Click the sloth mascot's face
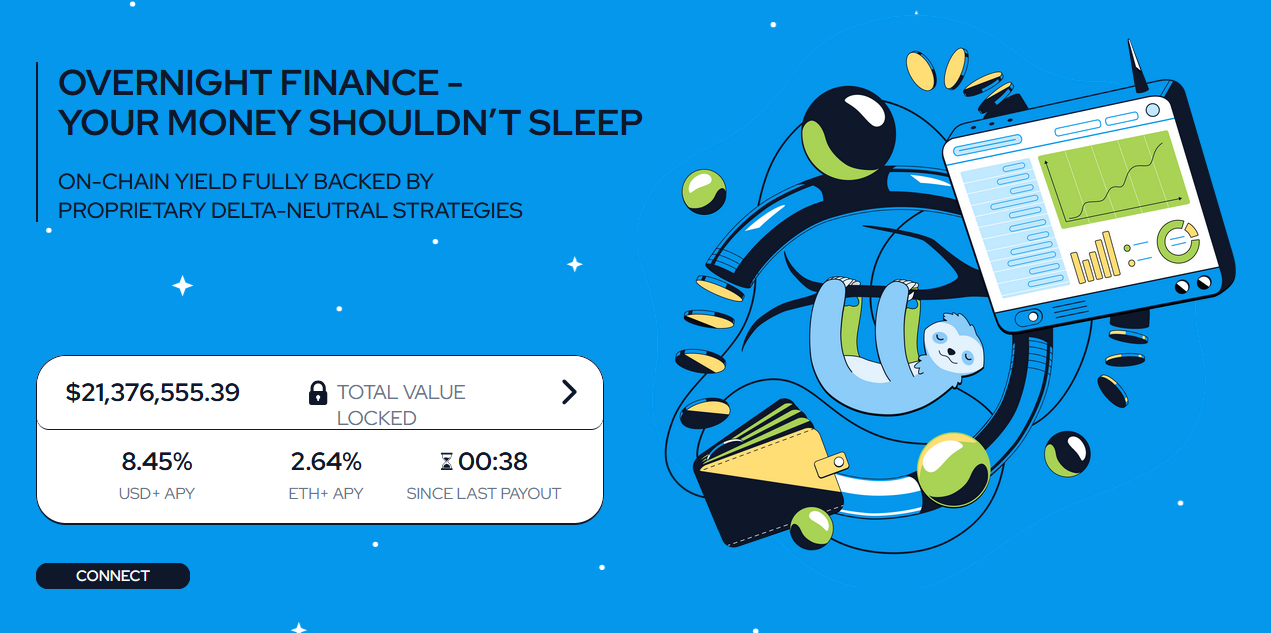 click(953, 348)
